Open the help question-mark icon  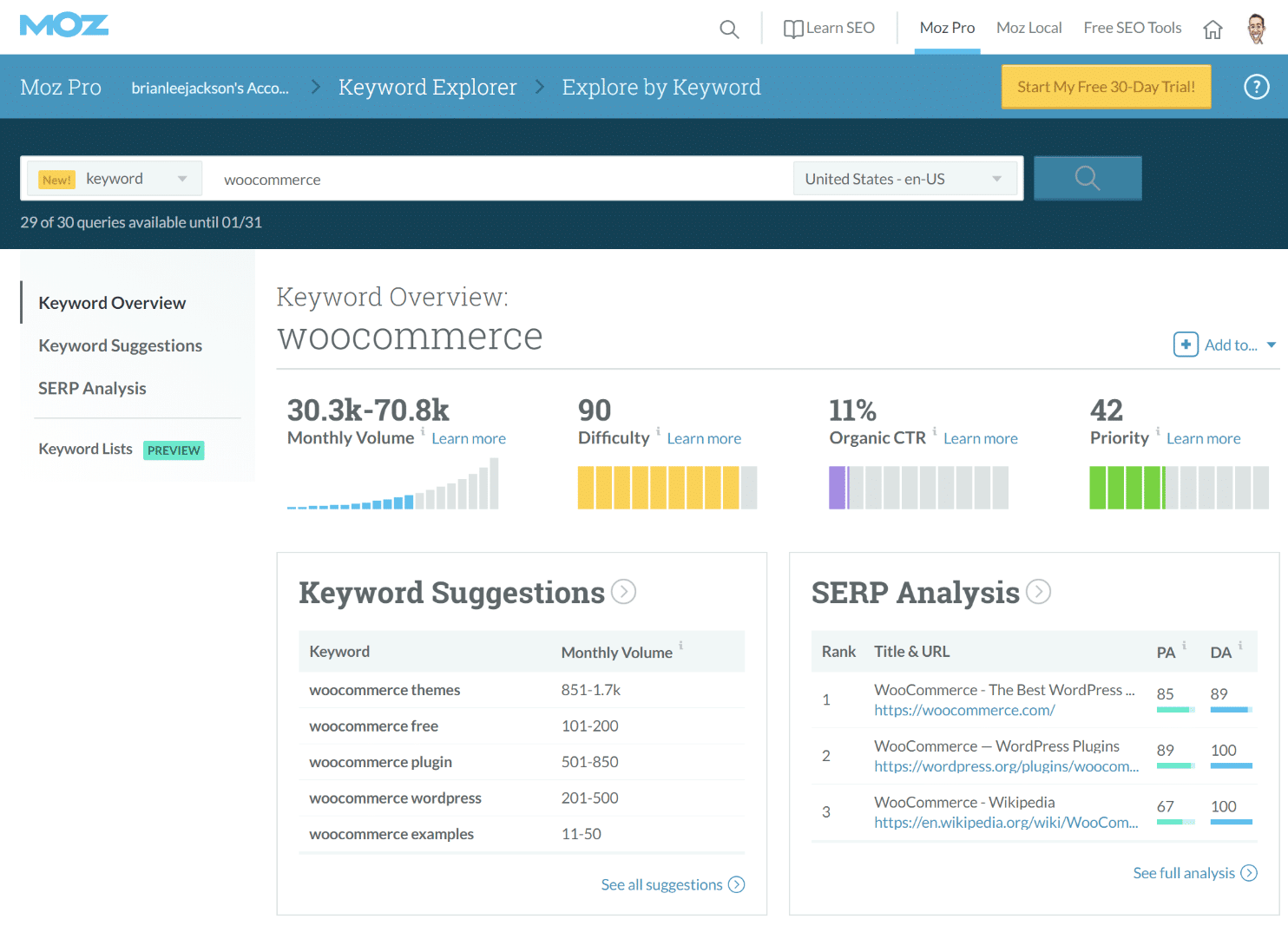click(x=1256, y=86)
